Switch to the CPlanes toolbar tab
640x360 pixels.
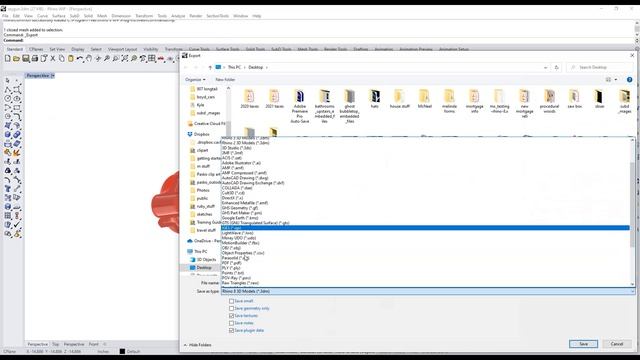pyautogui.click(x=36, y=49)
